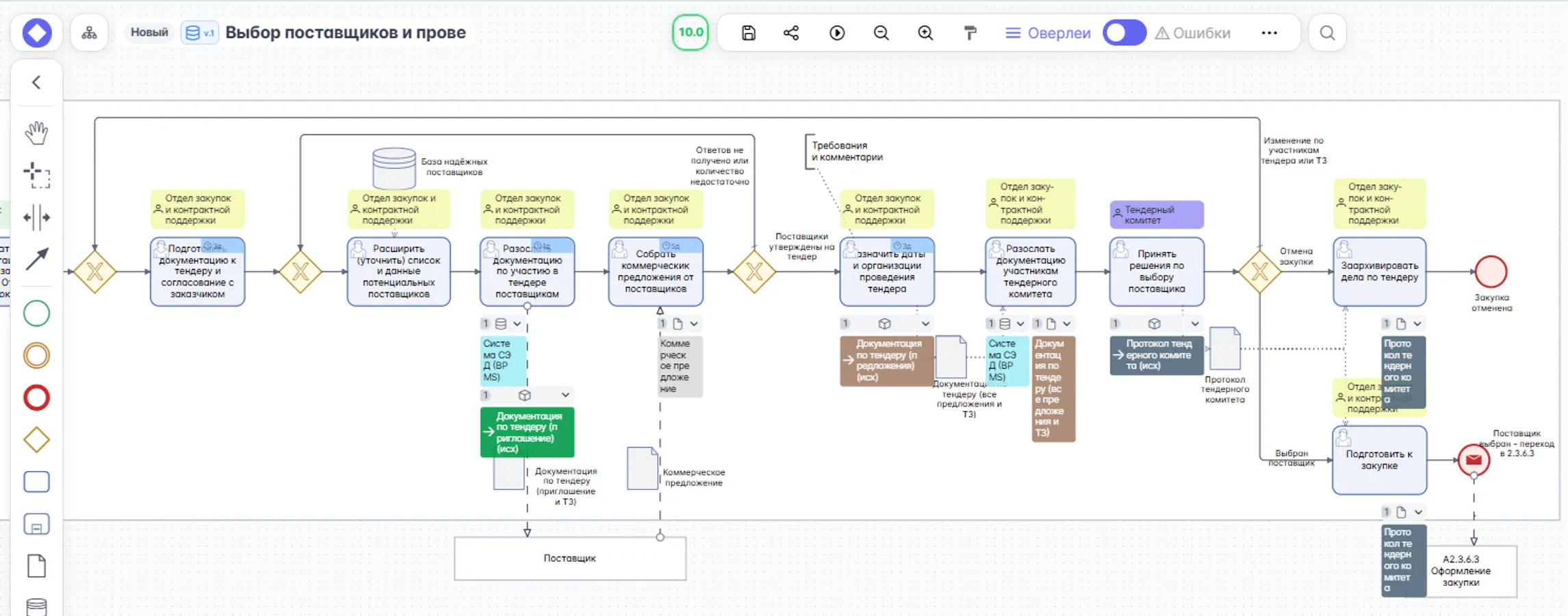Select the global connect arrow tool
The height and width of the screenshot is (616, 1568).
pos(37,259)
